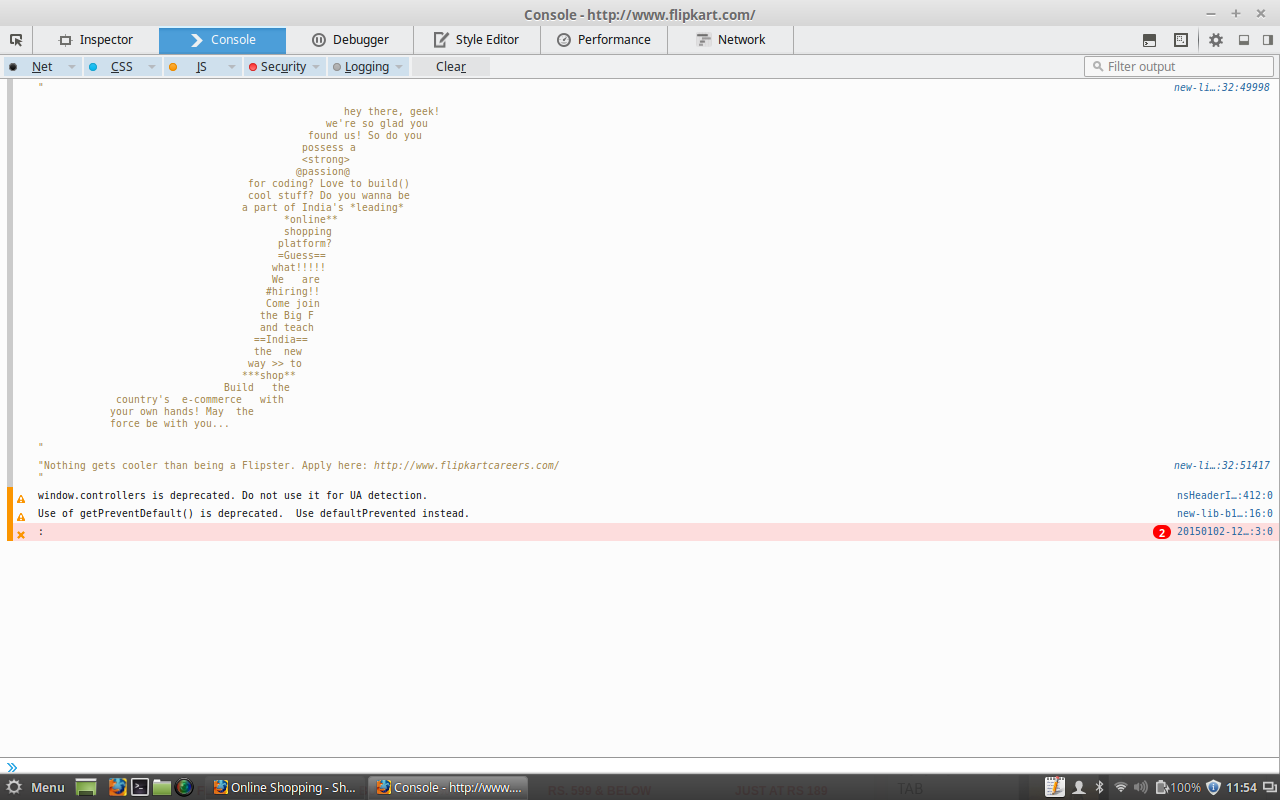1280x800 pixels.
Task: Click the user account tray icon
Action: point(1079,787)
